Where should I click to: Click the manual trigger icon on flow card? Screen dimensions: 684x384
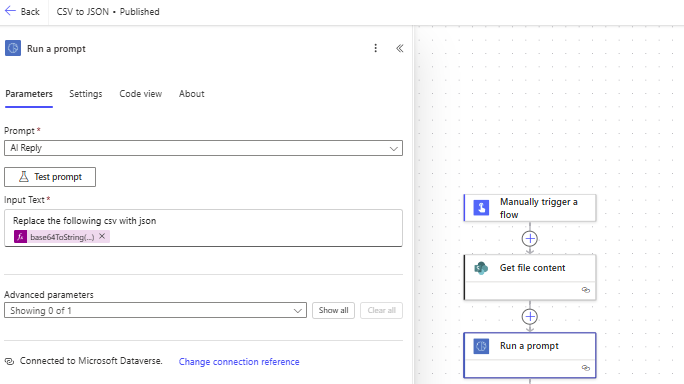point(481,208)
